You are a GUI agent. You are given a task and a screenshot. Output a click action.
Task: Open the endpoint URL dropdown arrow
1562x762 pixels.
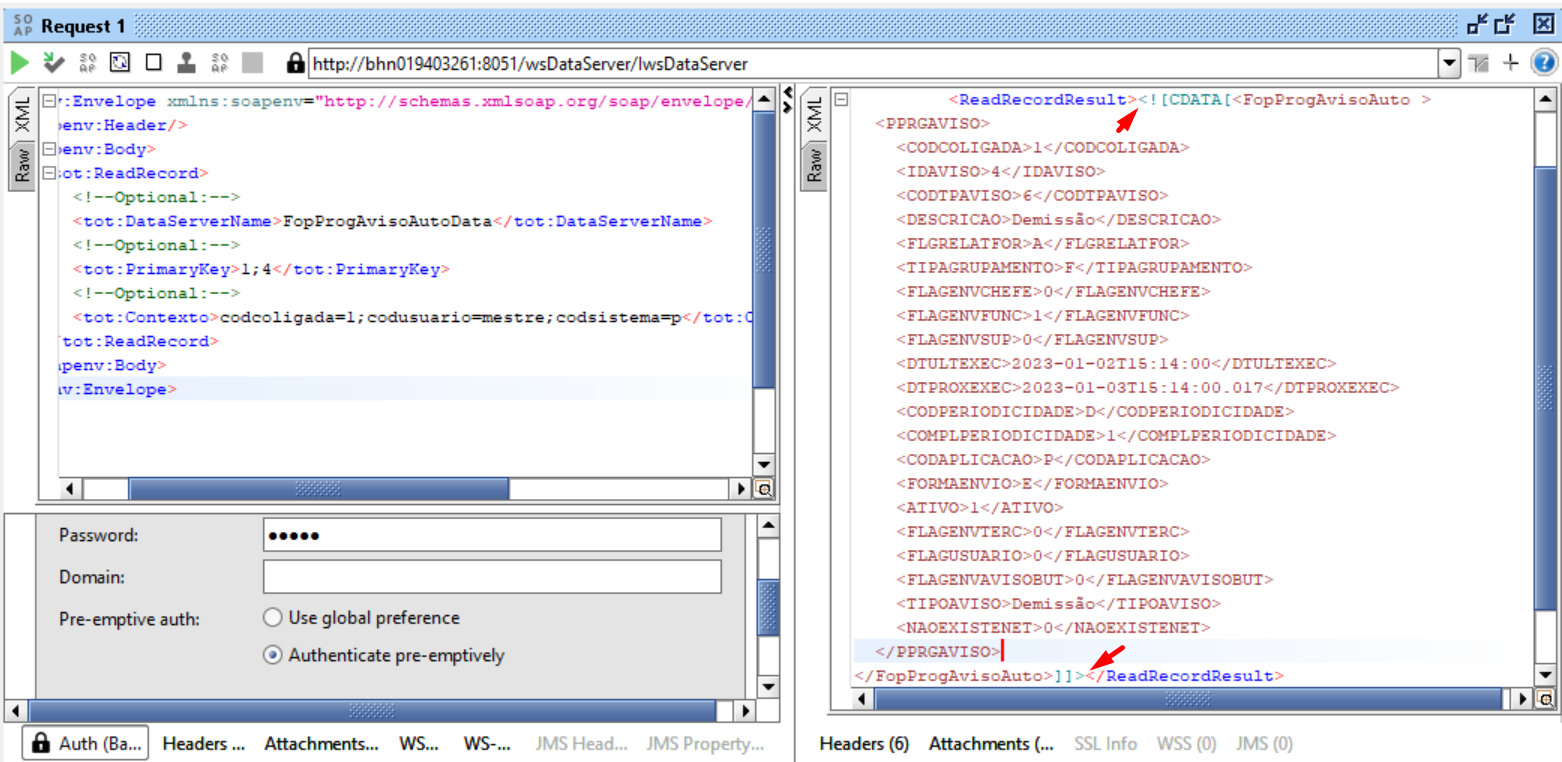tap(1449, 63)
